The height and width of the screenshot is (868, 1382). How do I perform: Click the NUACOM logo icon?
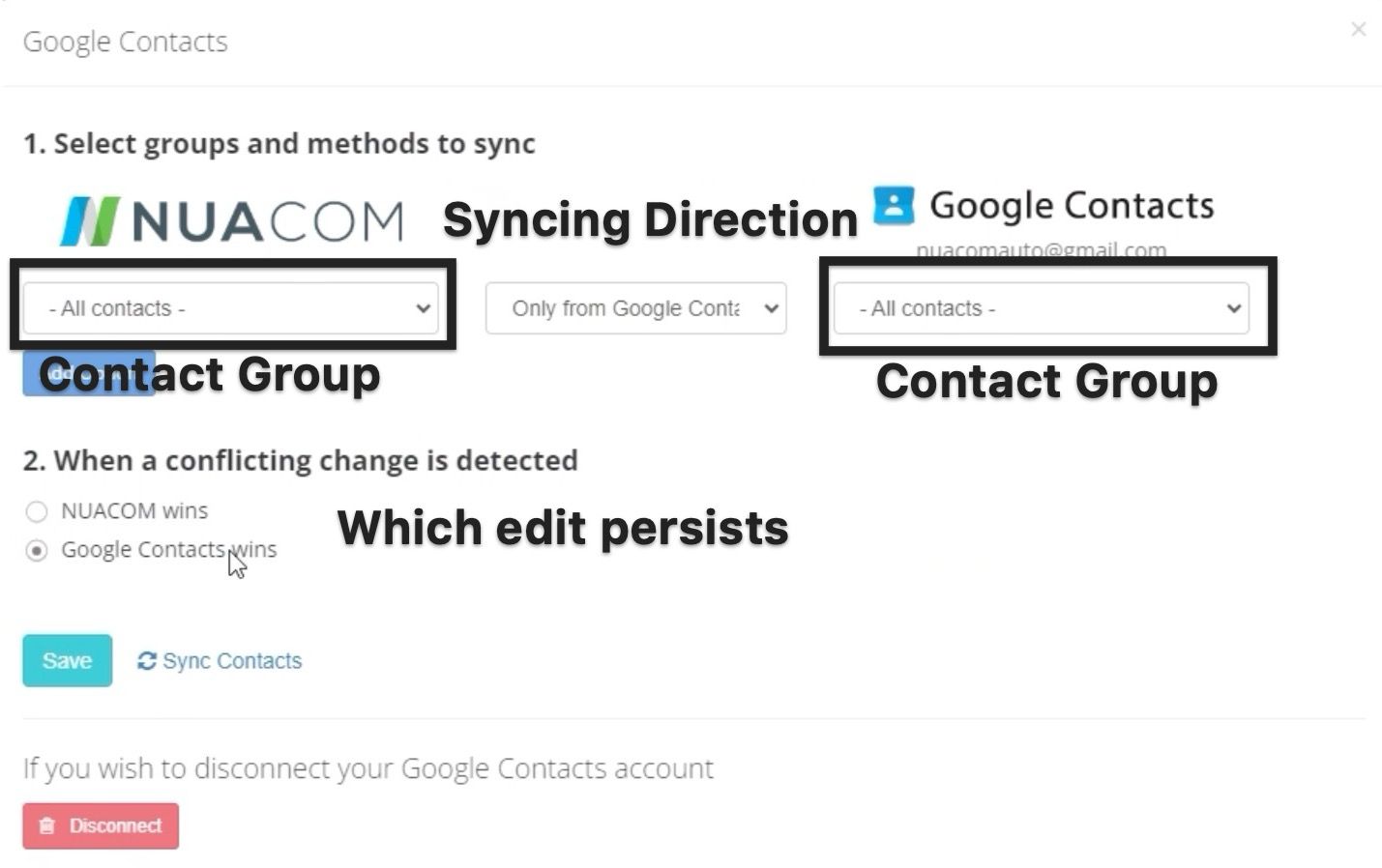(89, 221)
